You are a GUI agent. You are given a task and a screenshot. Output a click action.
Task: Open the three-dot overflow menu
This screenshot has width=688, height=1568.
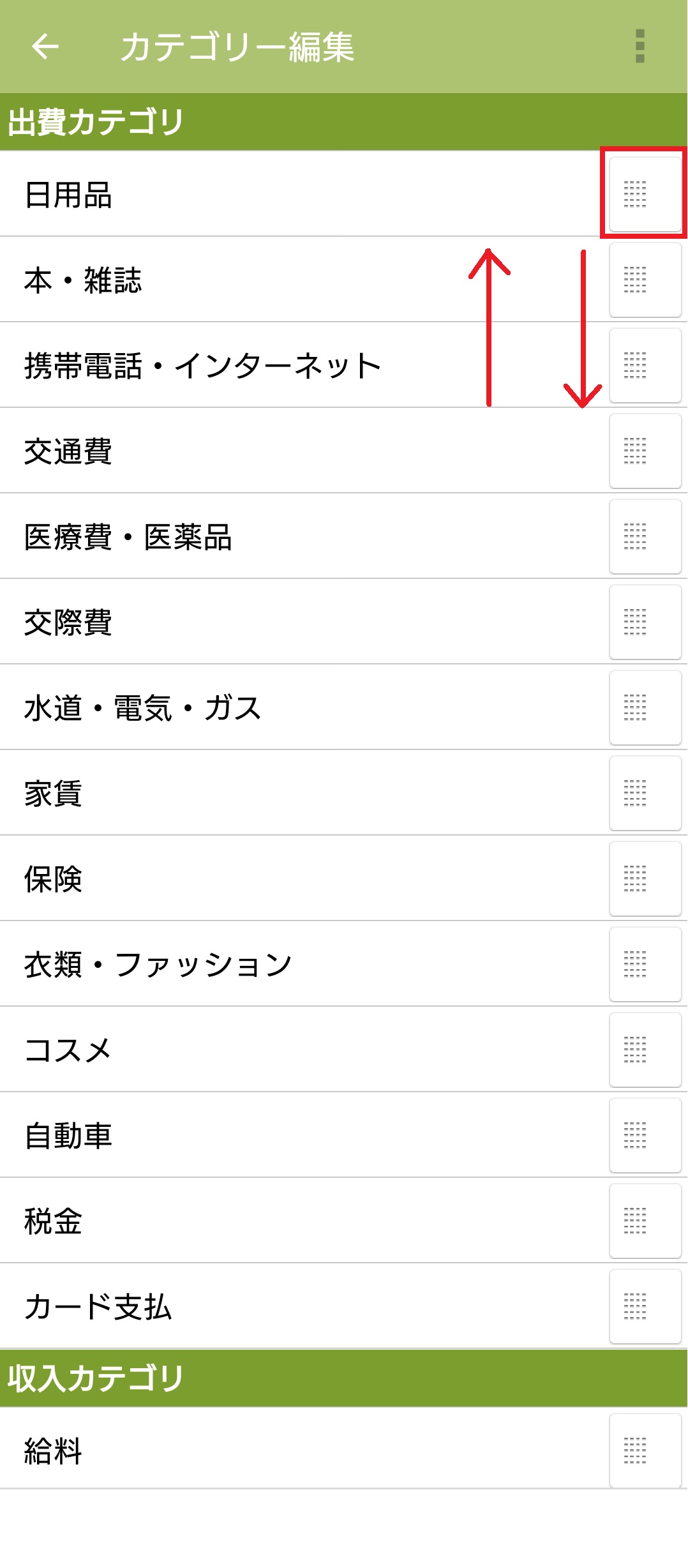tap(639, 47)
